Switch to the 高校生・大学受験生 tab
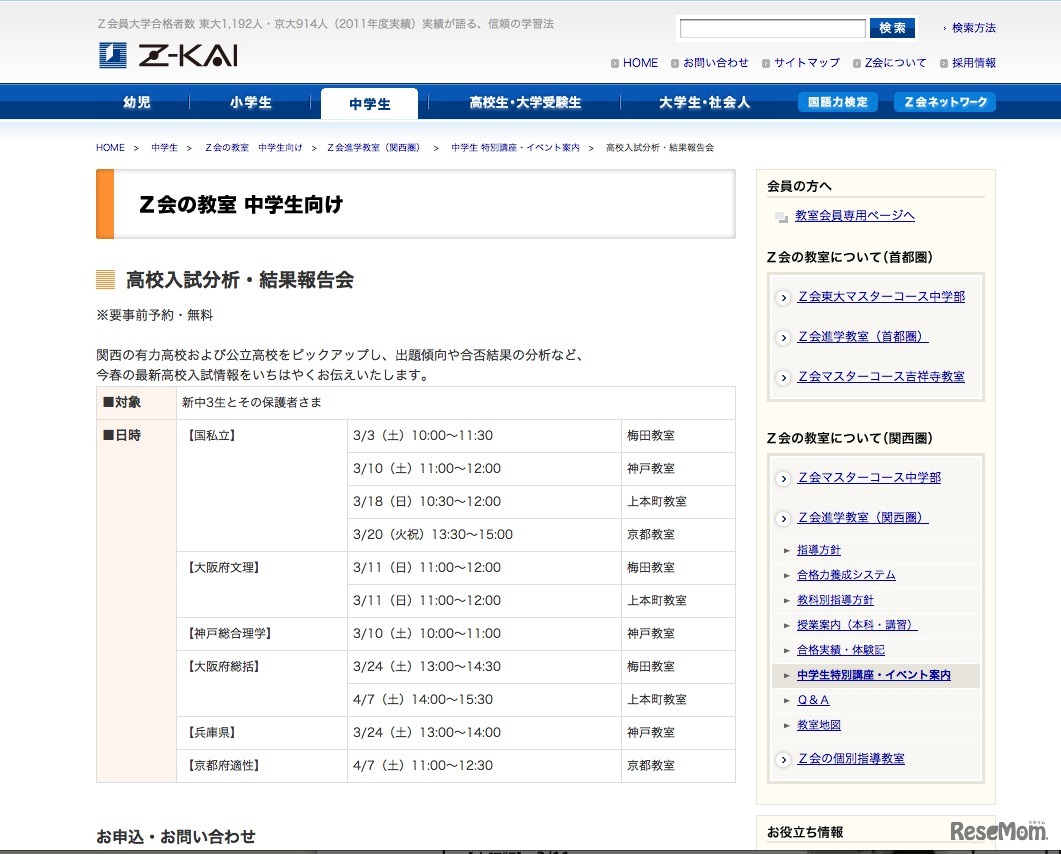The height and width of the screenshot is (854, 1061). tap(525, 102)
